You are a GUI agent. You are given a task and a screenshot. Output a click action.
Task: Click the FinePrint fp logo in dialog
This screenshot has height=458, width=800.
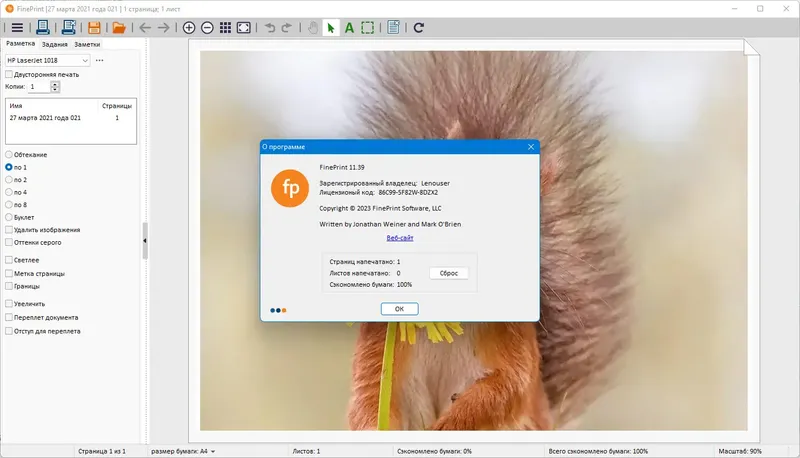[x=290, y=188]
